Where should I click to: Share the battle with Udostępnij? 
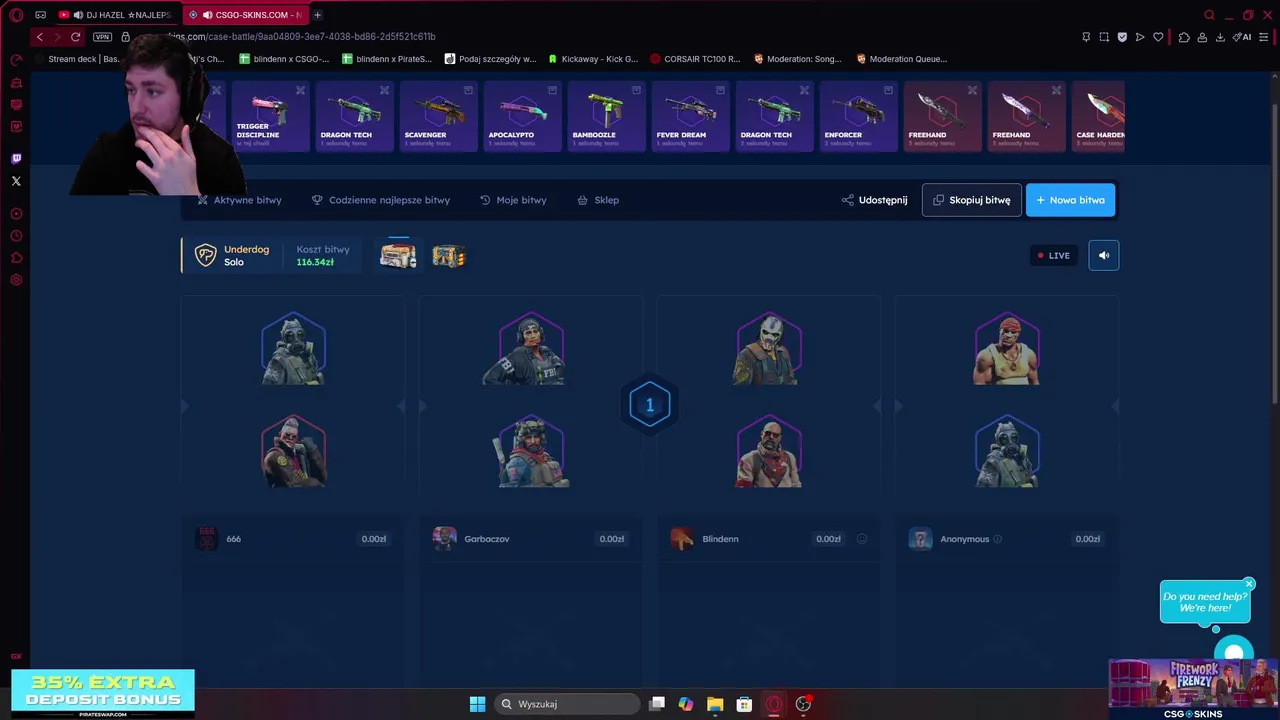click(x=875, y=200)
